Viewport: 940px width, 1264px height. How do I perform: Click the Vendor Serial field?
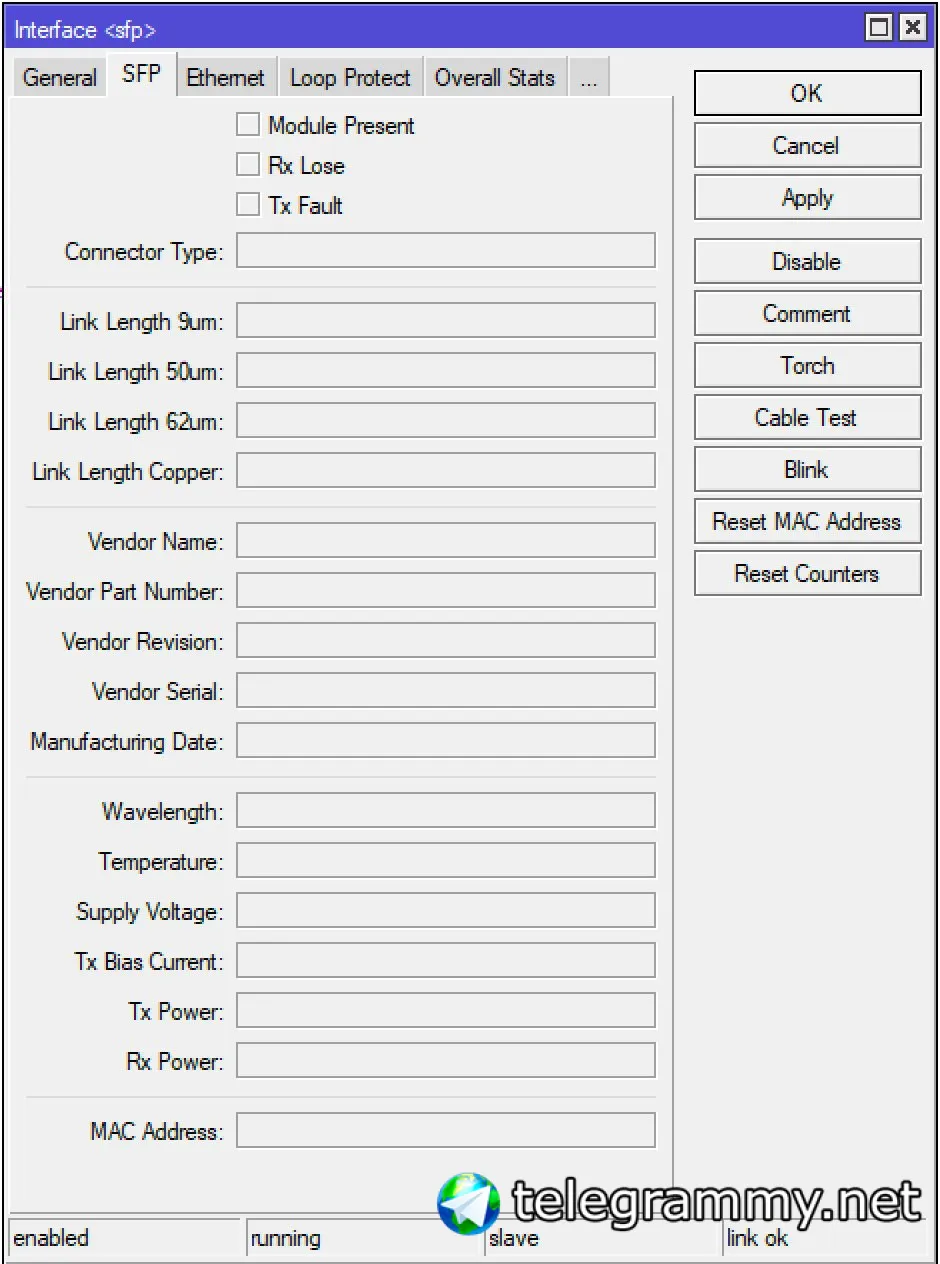(x=446, y=691)
